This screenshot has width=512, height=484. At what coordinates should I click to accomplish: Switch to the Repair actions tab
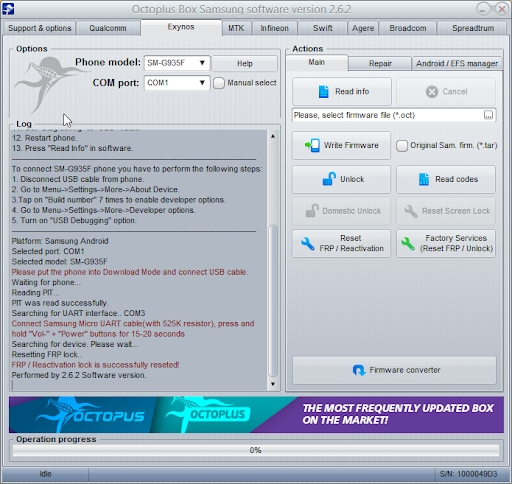click(380, 63)
